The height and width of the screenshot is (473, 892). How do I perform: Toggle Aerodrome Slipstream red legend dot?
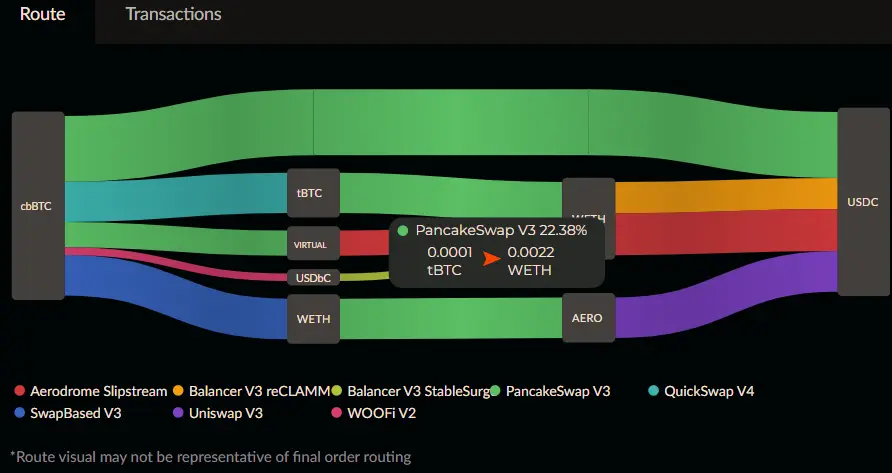(20, 391)
